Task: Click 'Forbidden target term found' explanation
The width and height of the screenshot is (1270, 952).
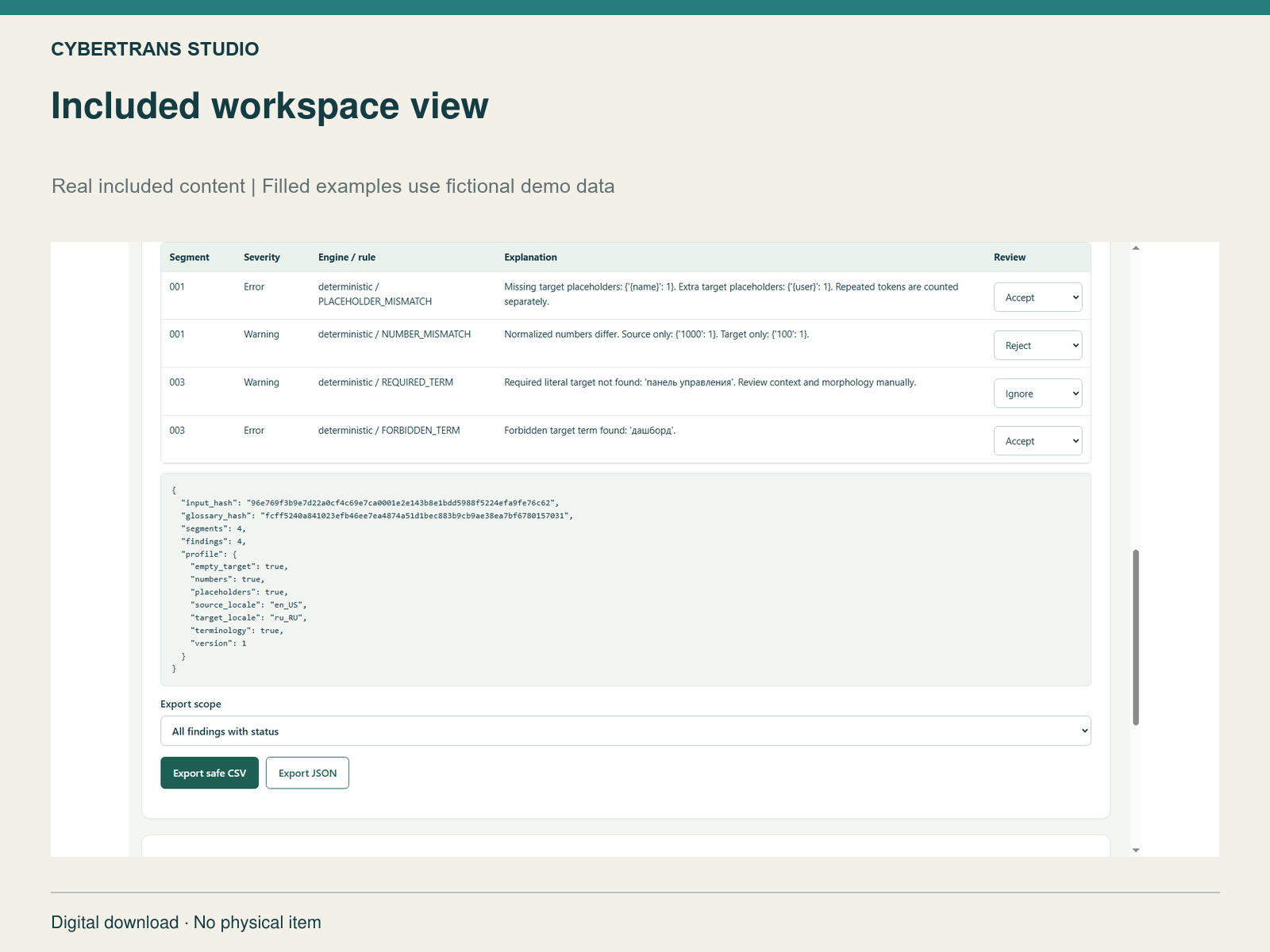Action: tap(590, 430)
